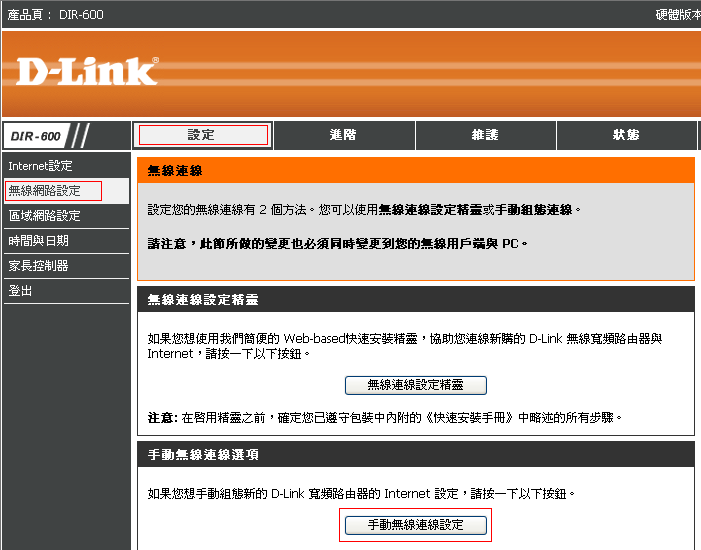
Task: Select 家長控制器 in the sidebar
Action: [x=66, y=266]
